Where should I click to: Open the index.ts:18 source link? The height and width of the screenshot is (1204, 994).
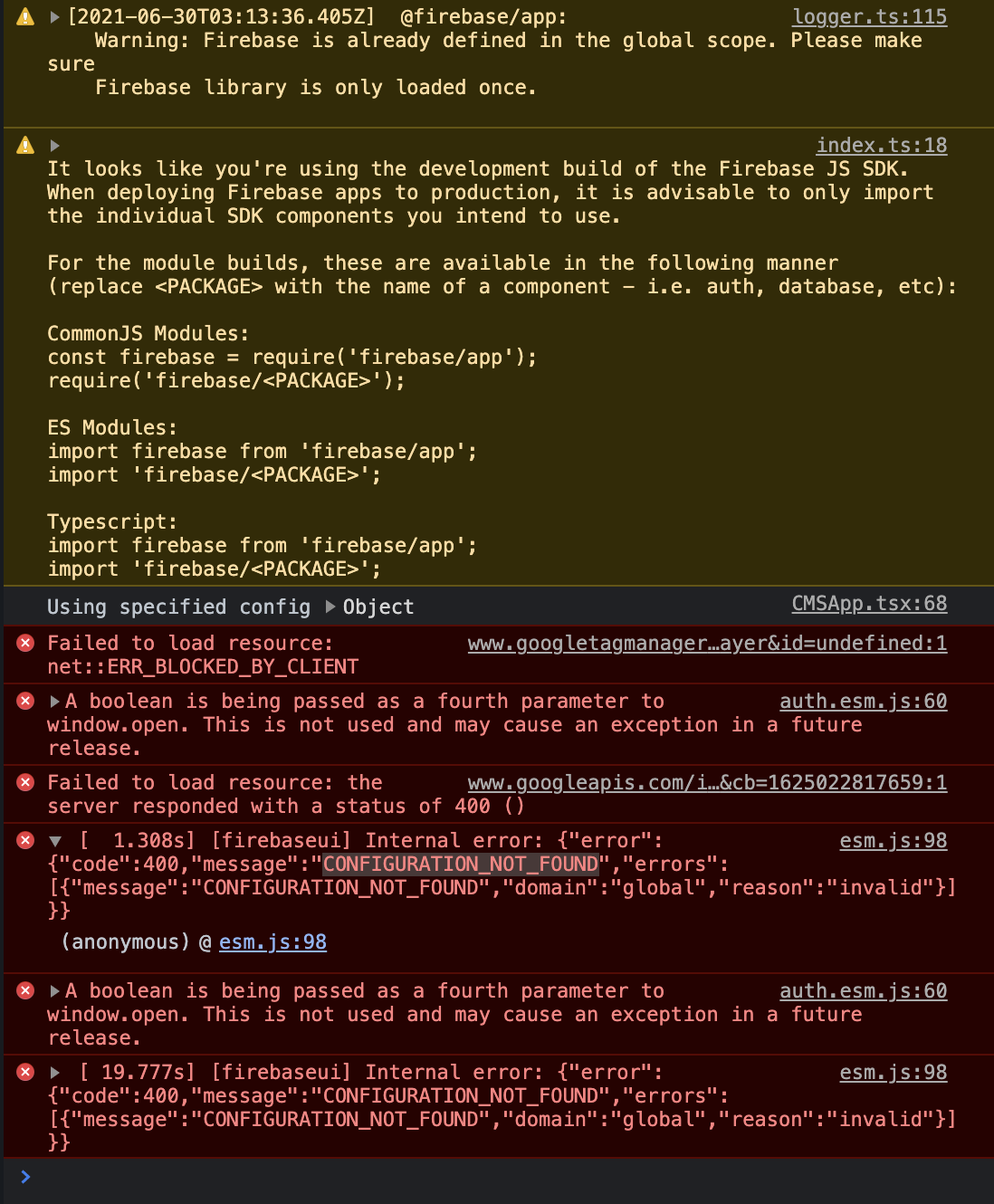[x=881, y=145]
